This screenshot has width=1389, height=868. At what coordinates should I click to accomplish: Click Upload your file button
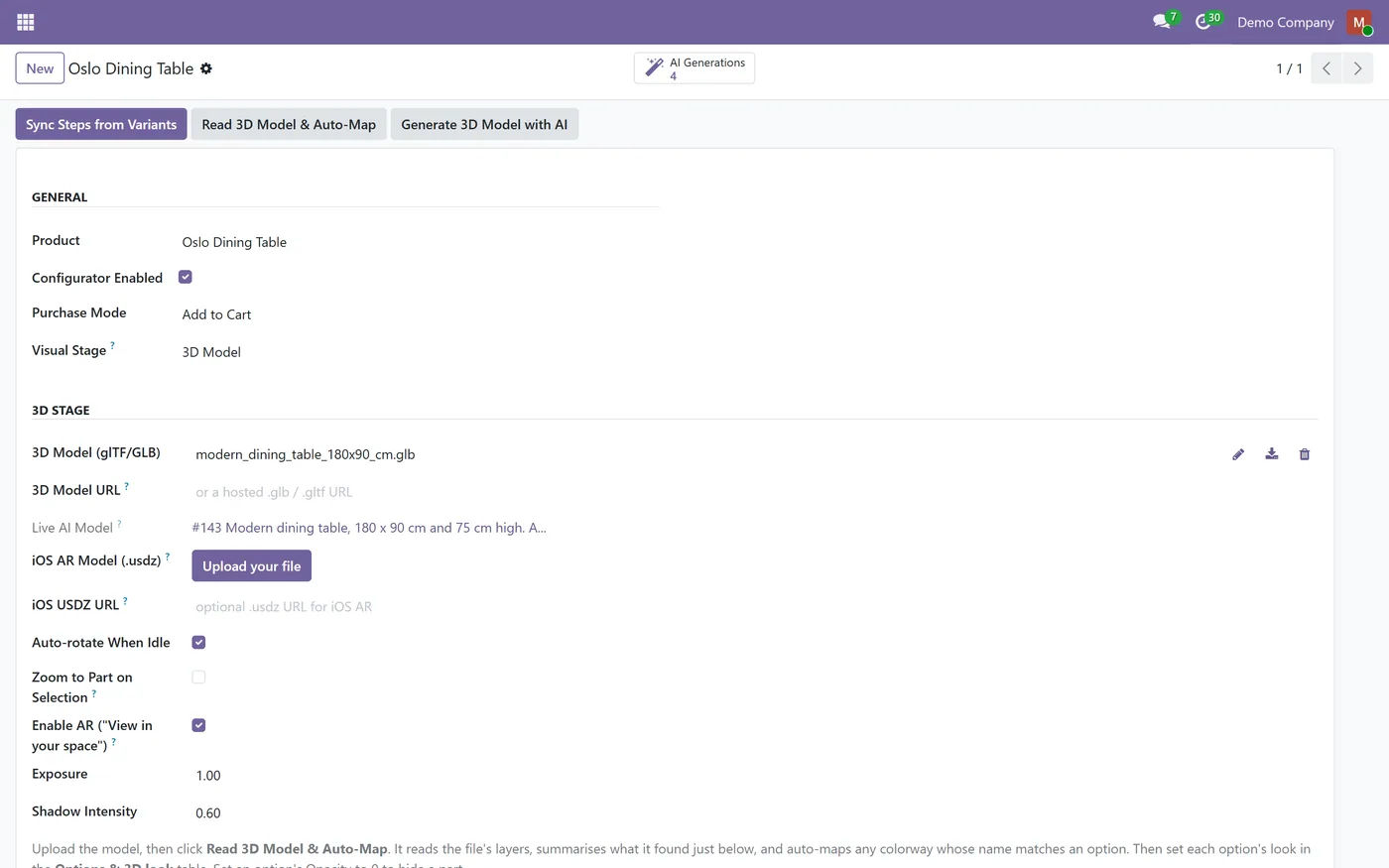click(252, 565)
